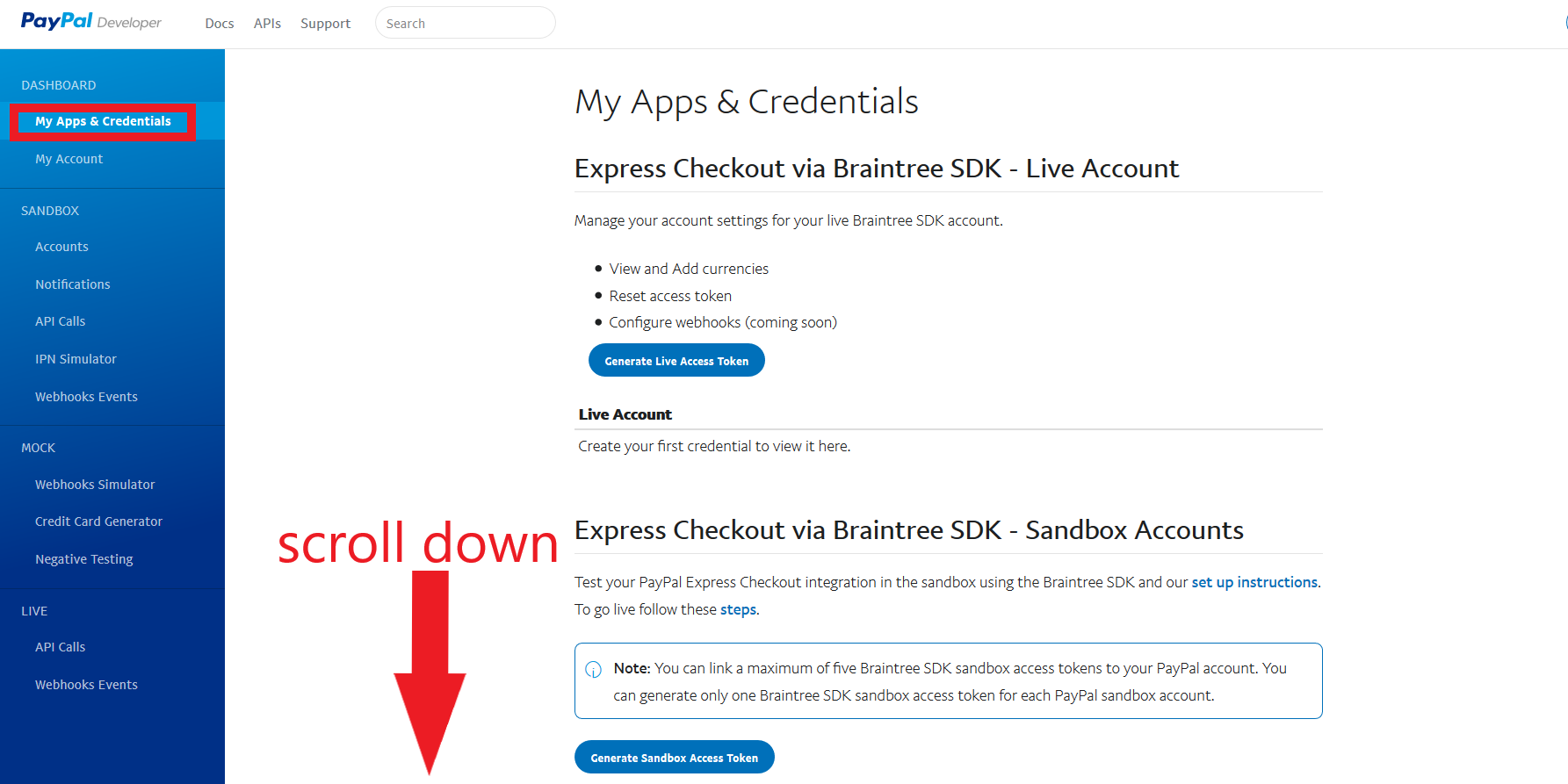Open the Docs menu
Viewport: 1568px width, 784px height.
click(219, 24)
